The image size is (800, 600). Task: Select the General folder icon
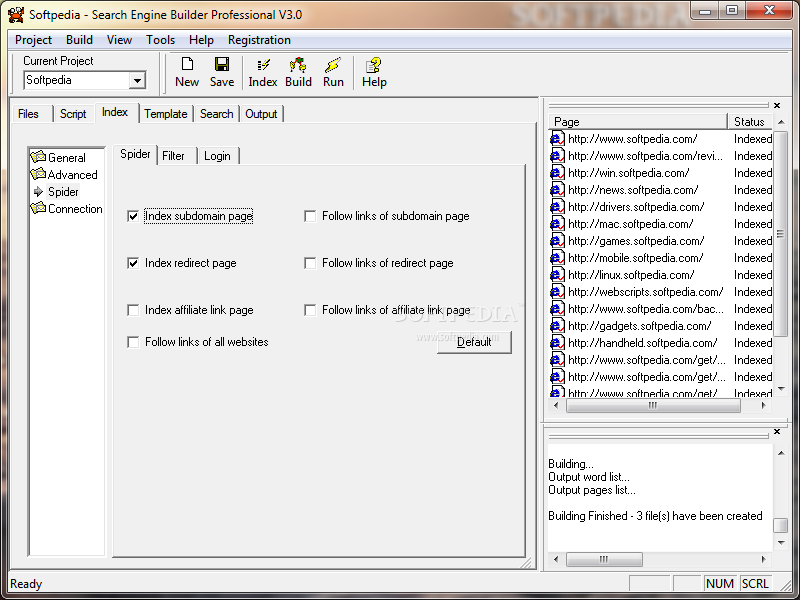38,157
